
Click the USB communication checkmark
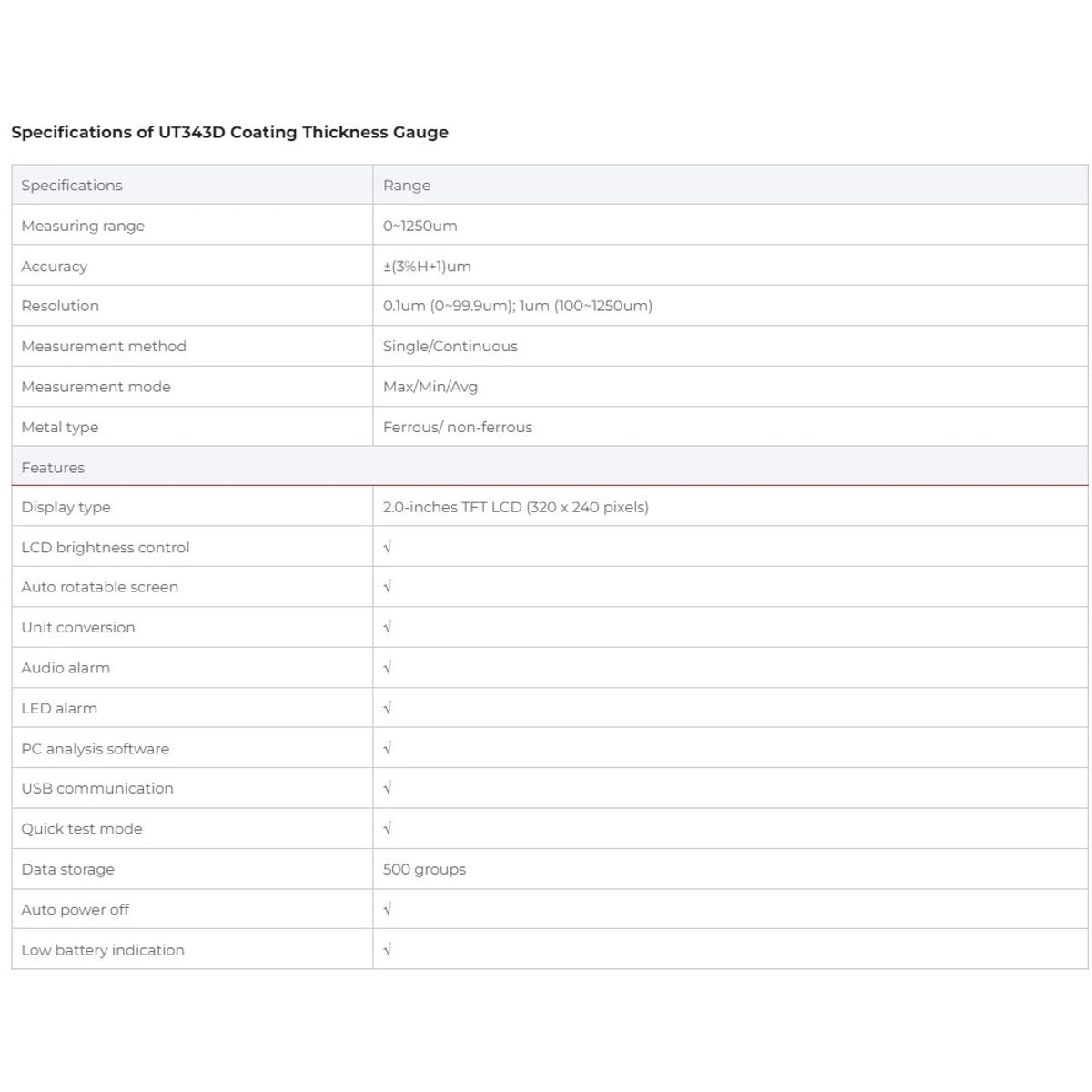[x=388, y=788]
